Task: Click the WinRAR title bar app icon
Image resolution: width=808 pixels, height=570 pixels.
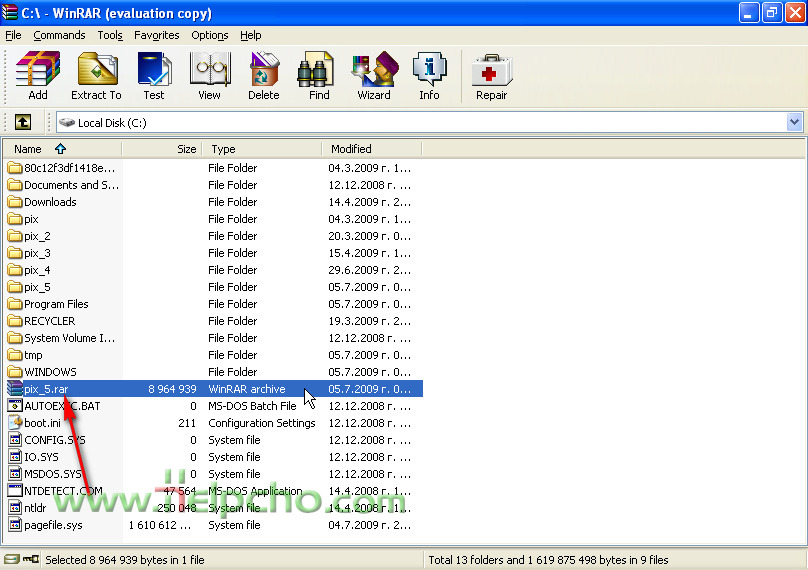Action: coord(10,12)
